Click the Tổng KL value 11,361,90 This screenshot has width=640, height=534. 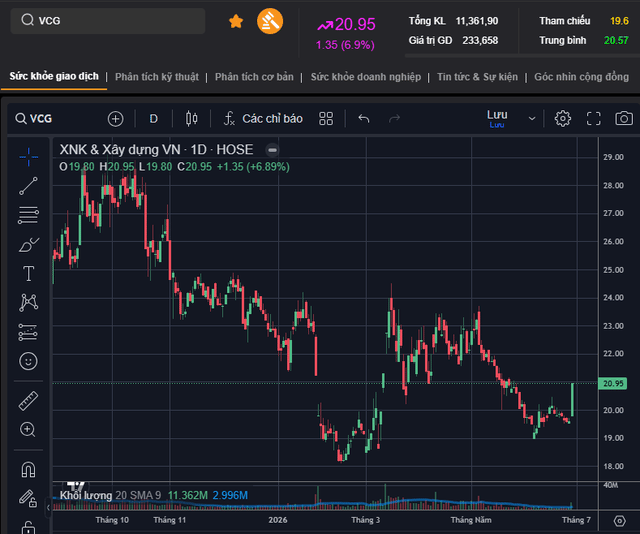click(477, 21)
